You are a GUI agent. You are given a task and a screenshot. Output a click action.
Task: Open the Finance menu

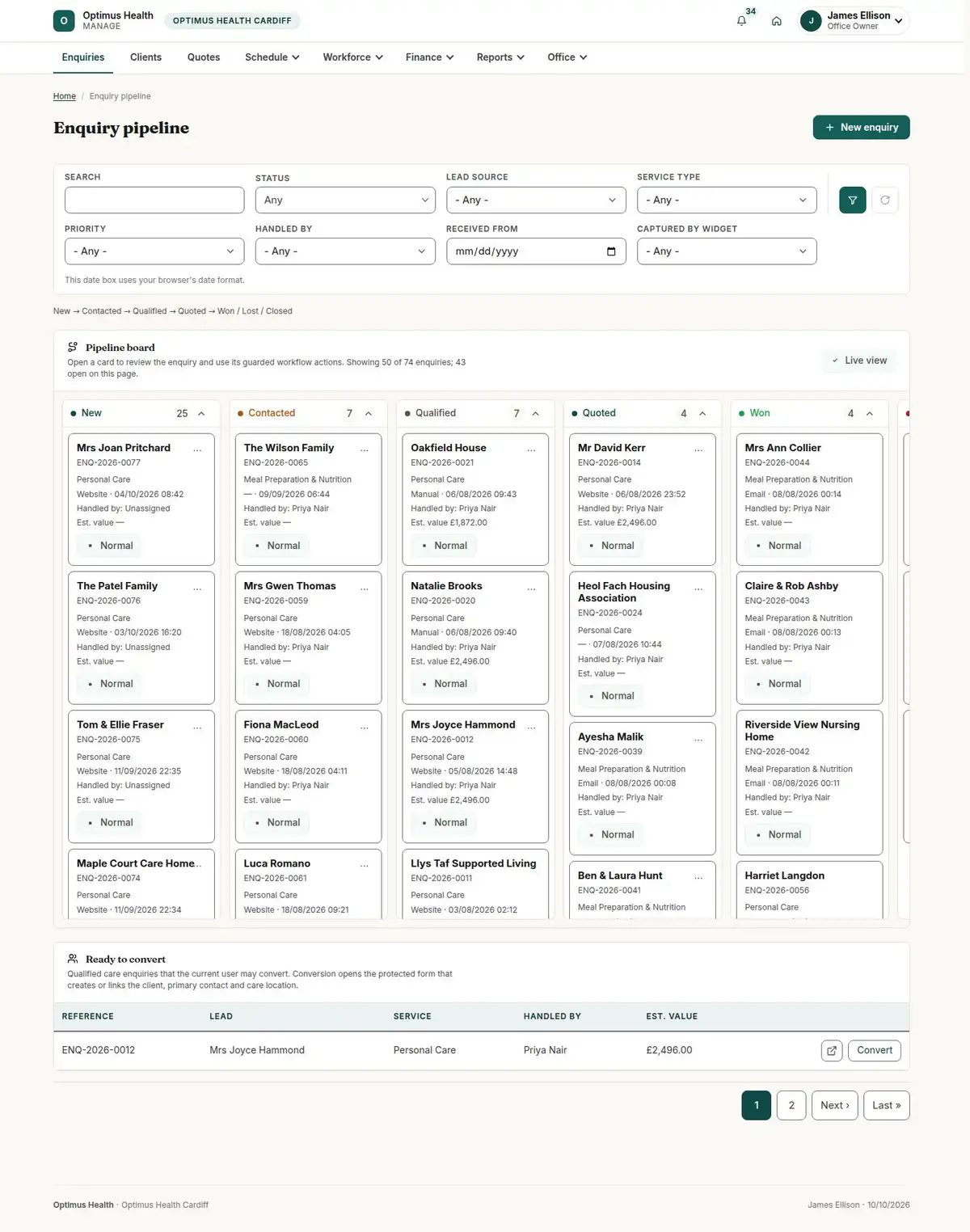[x=429, y=57]
